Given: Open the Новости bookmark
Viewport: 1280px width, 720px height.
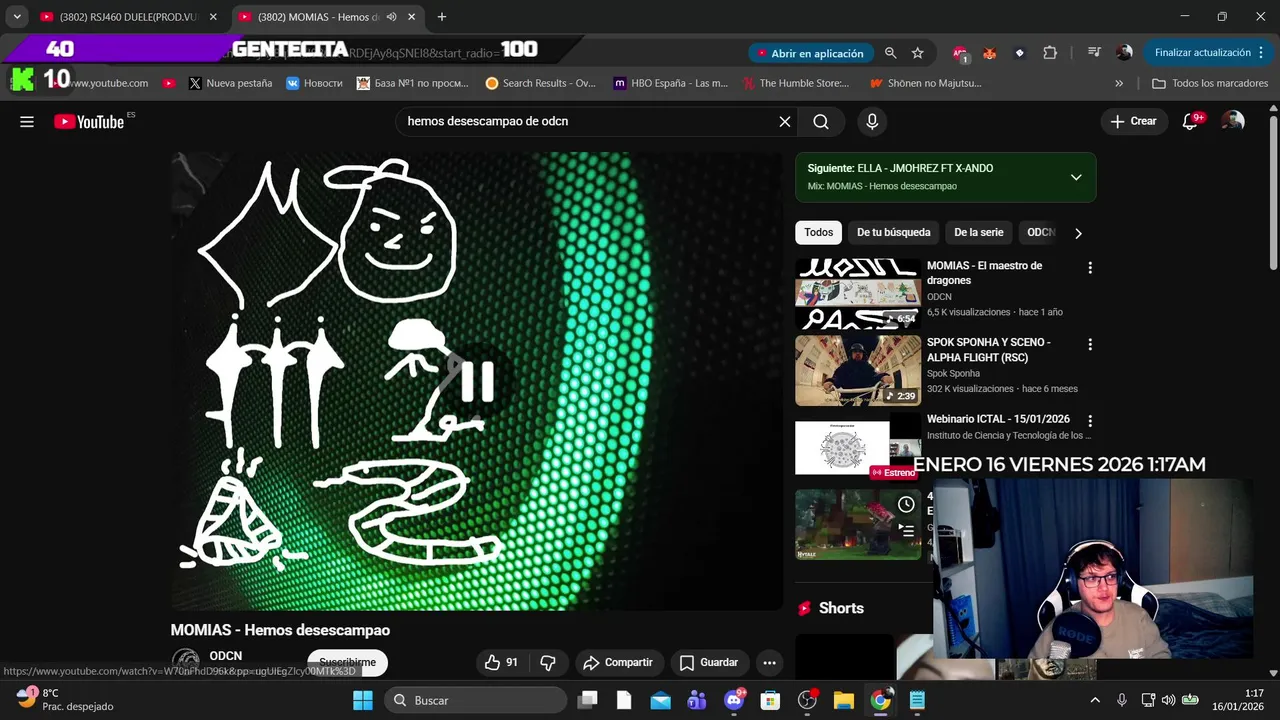Looking at the screenshot, I should point(314,83).
